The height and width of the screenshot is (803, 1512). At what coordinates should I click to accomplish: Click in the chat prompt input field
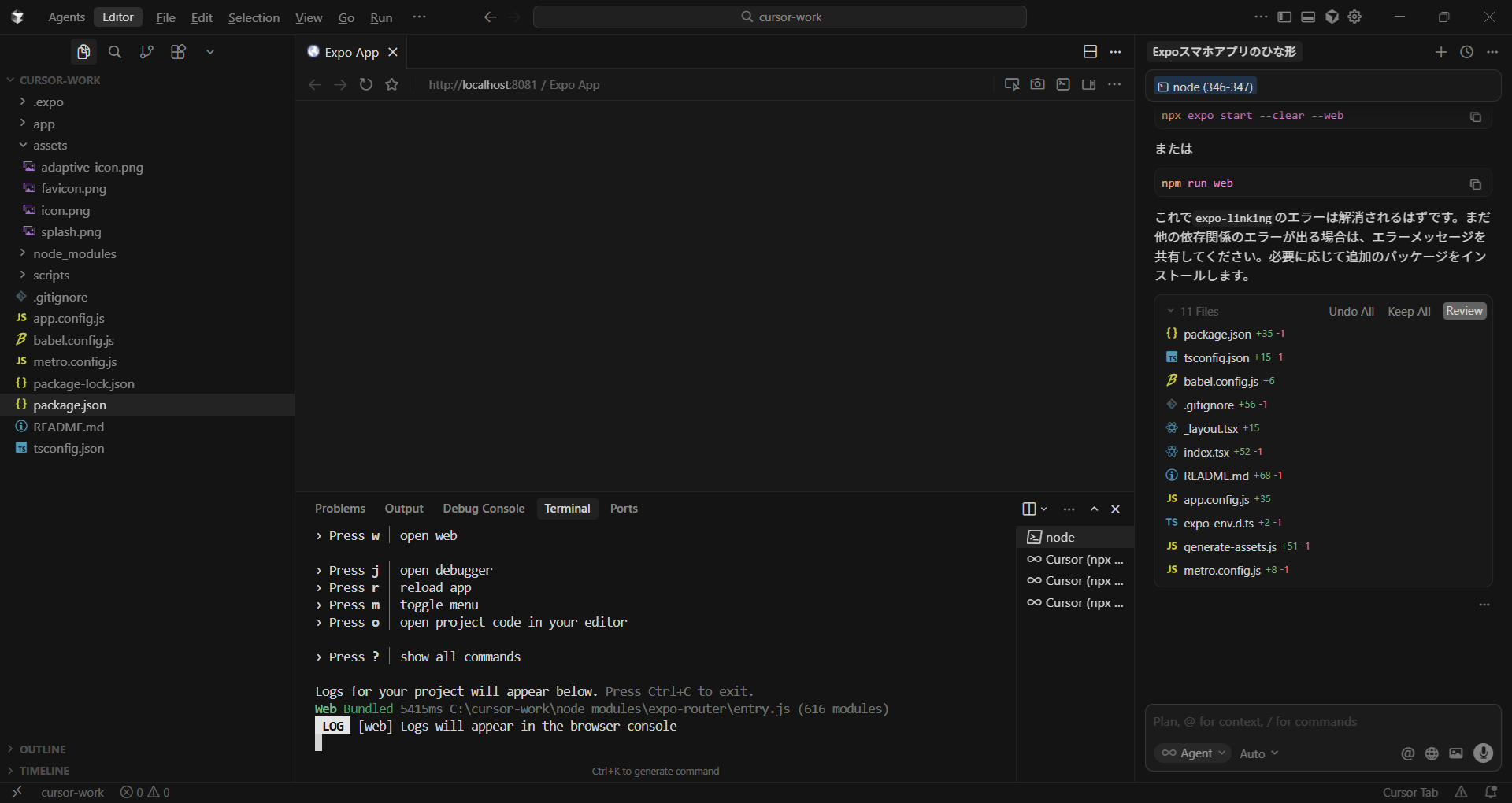click(1323, 722)
